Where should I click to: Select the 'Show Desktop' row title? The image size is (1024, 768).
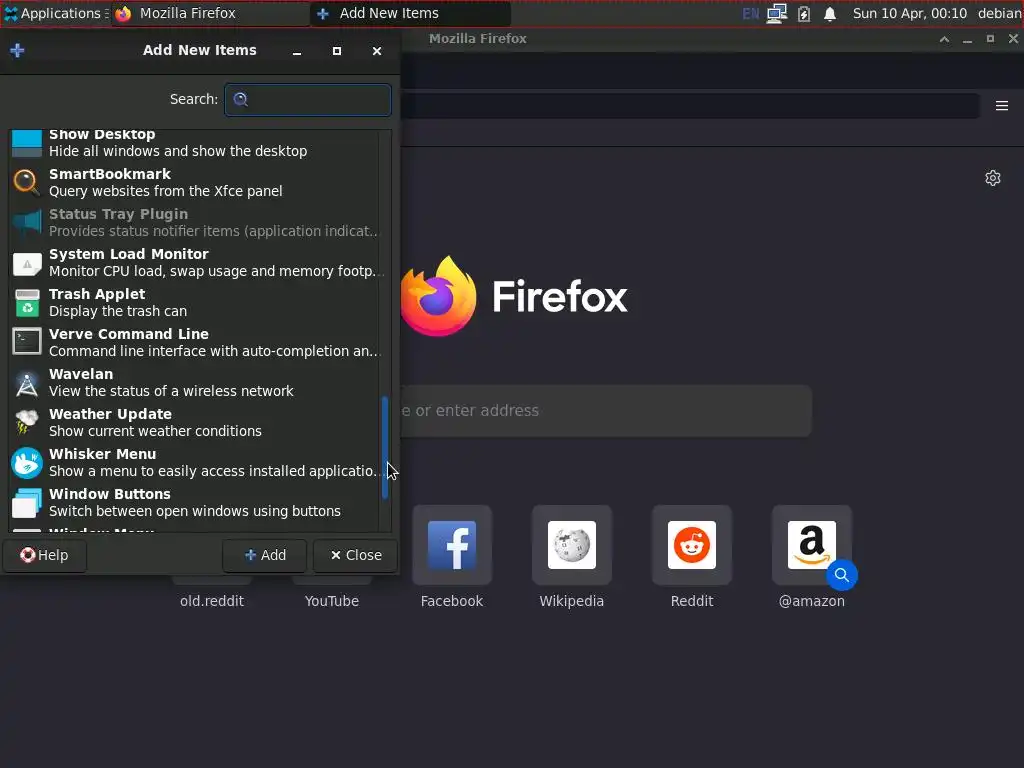point(102,134)
